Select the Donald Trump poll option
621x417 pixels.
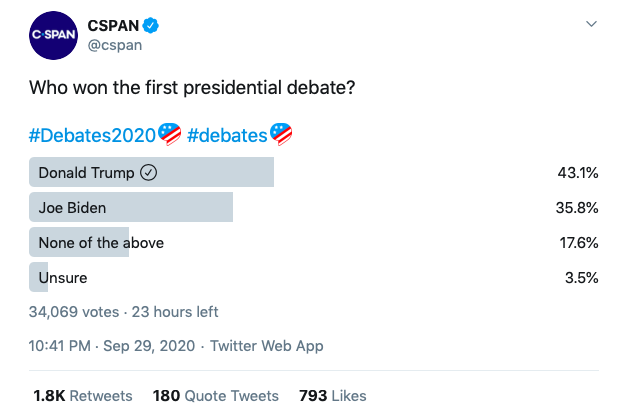click(x=85, y=173)
